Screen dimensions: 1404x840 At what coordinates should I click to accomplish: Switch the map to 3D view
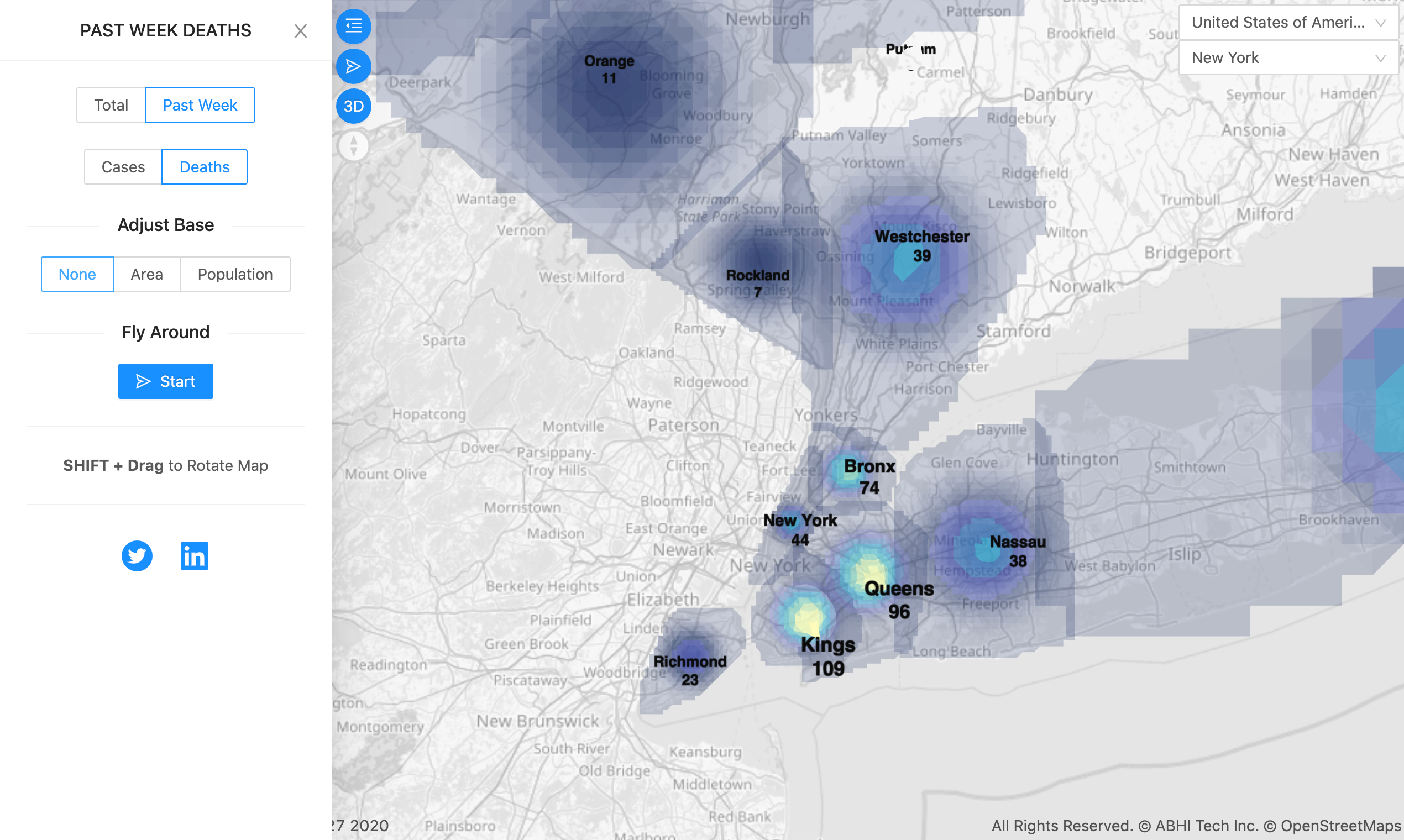tap(353, 106)
